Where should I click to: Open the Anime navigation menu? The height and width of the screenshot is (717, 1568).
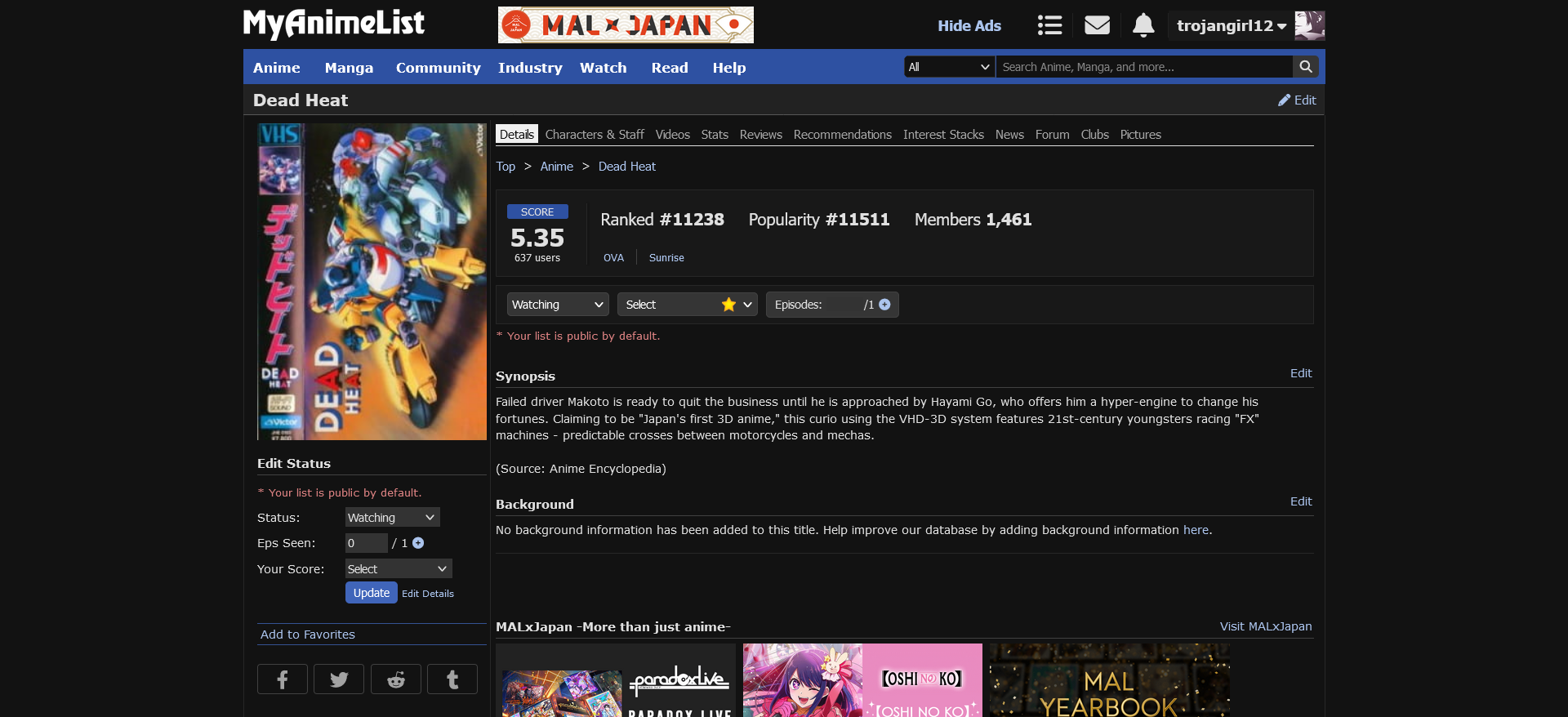pyautogui.click(x=276, y=68)
